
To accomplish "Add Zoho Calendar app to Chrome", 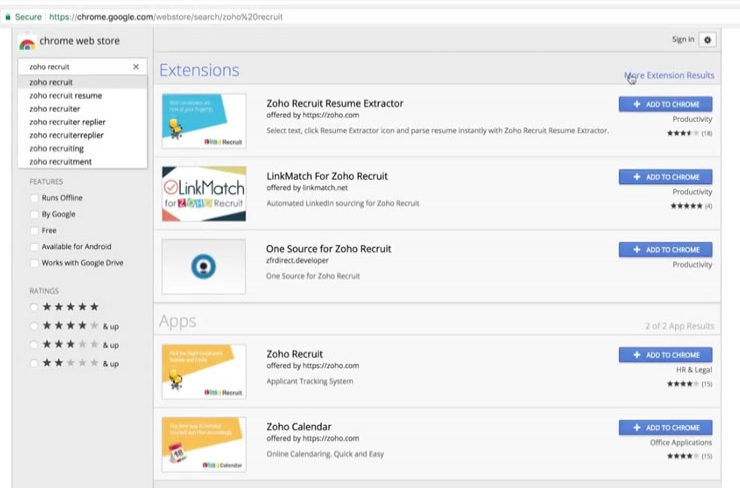I will point(665,428).
